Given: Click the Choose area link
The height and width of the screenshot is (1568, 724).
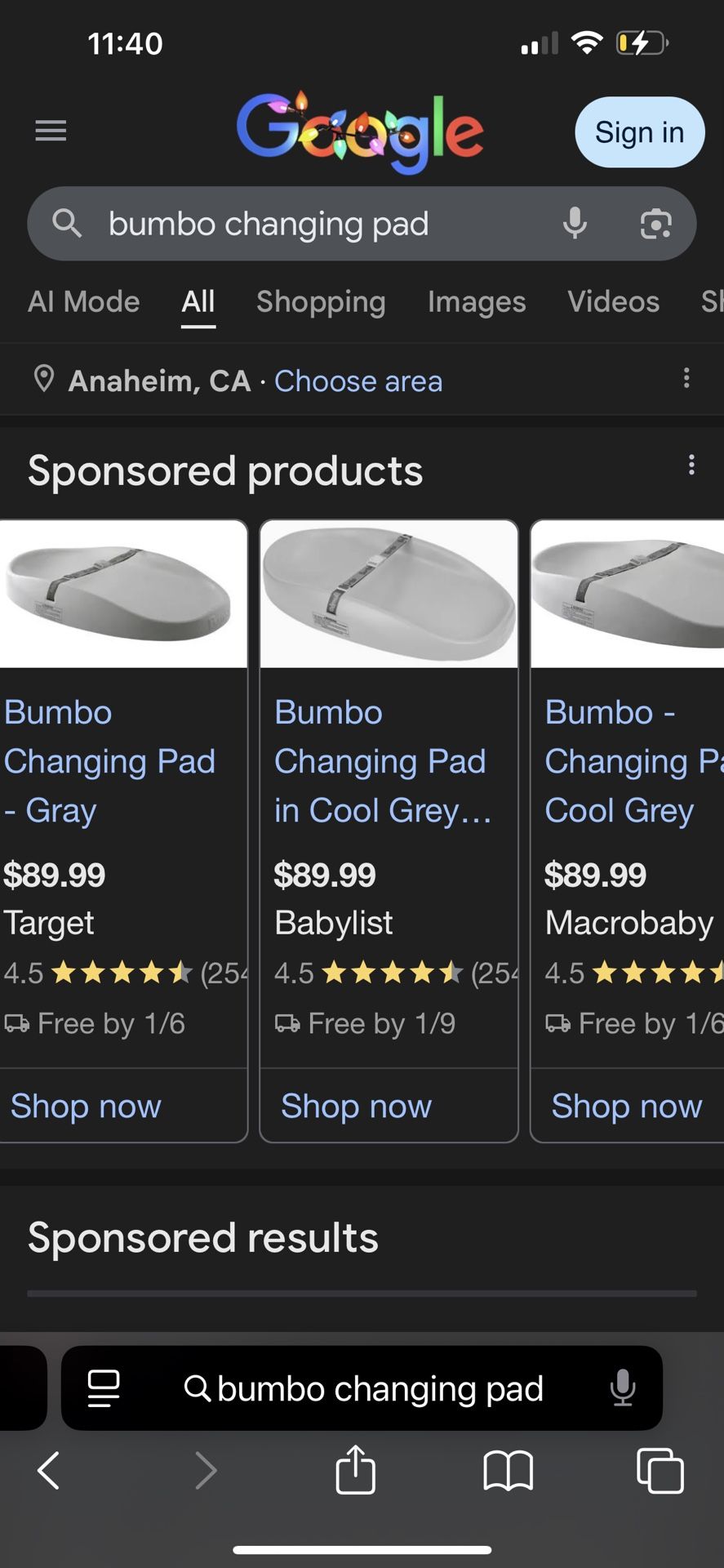Looking at the screenshot, I should tap(358, 381).
